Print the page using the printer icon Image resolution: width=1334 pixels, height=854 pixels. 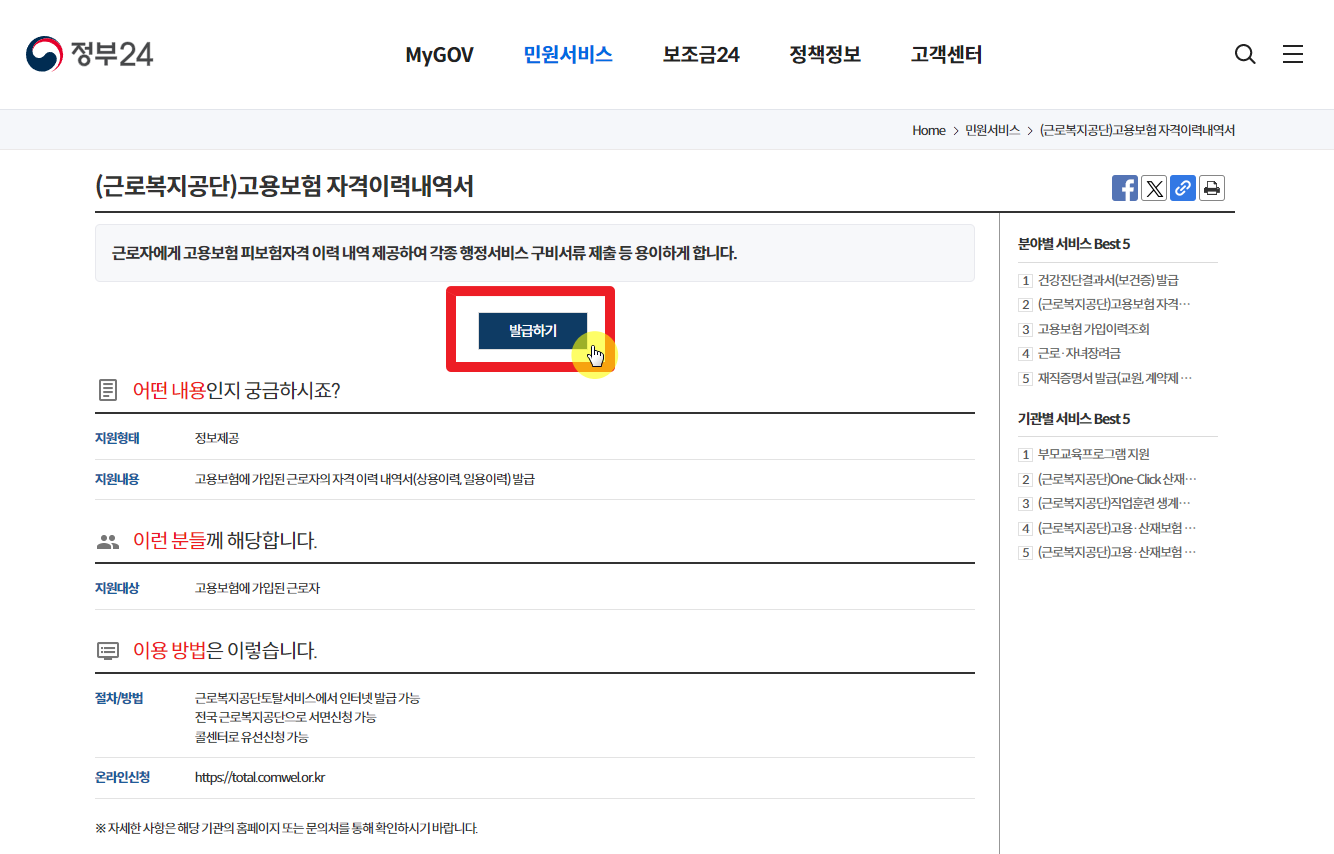coord(1211,188)
